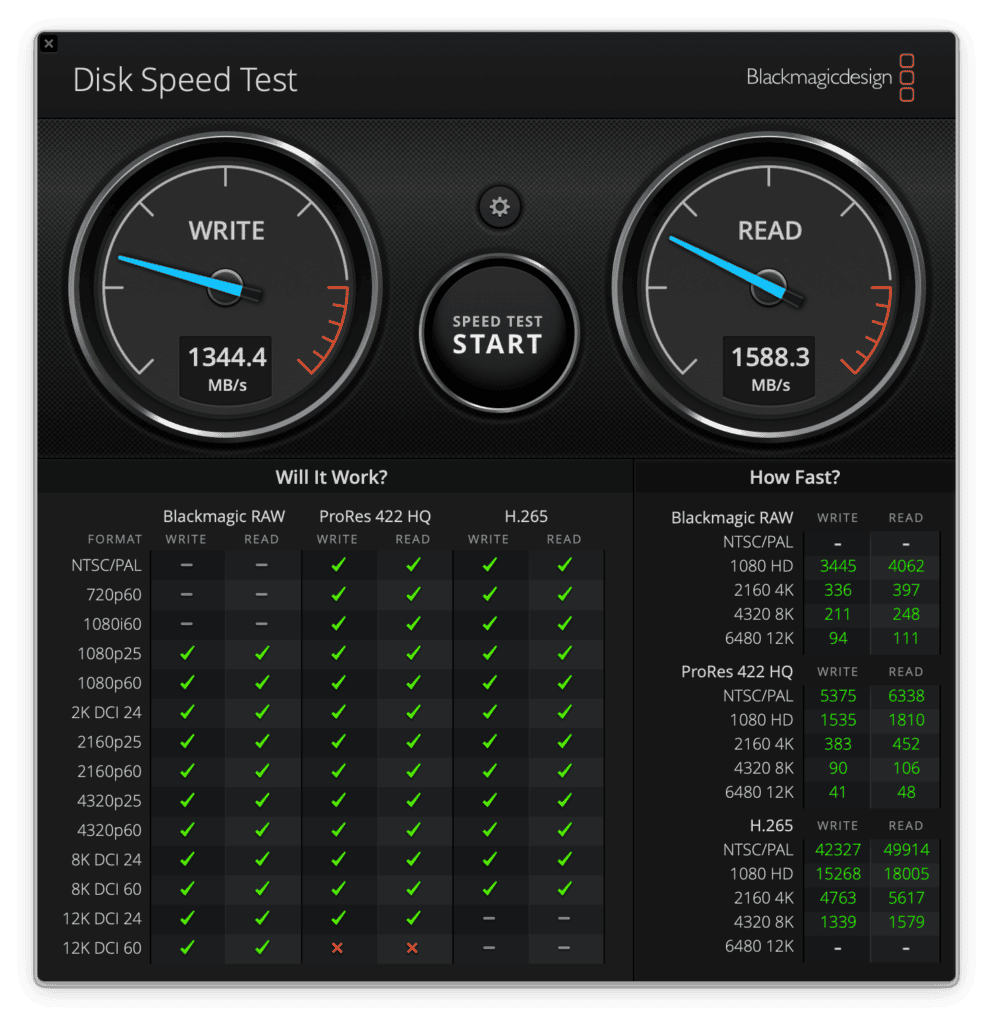Click H.265 read checkmark in NTSC/PAL row

[x=564, y=565]
